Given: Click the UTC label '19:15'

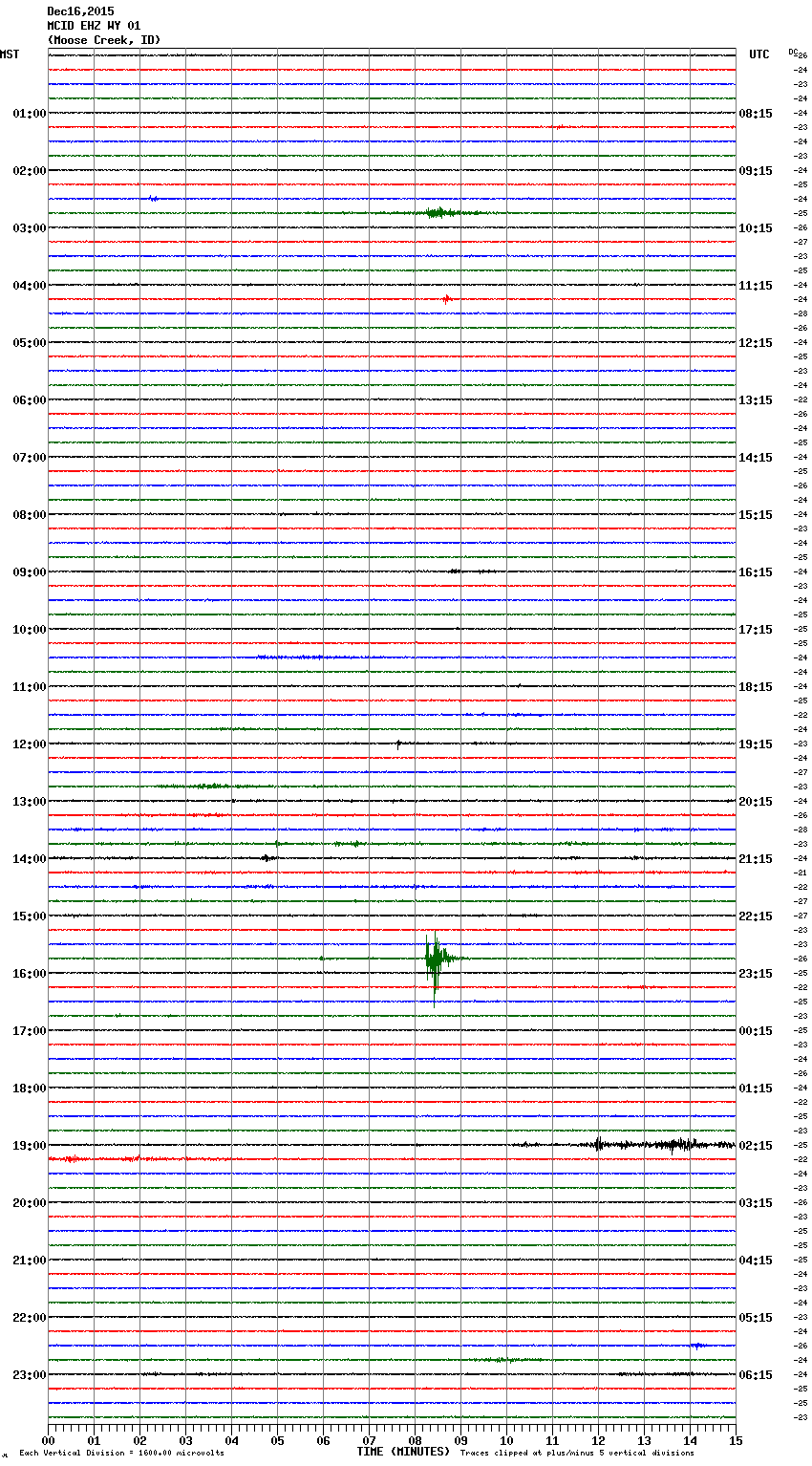Looking at the screenshot, I should coord(756,744).
